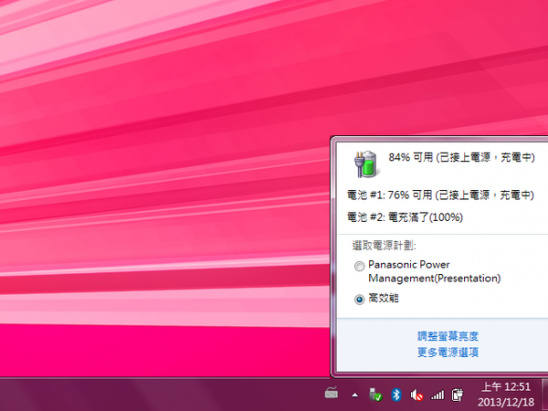Open the 調整螢幕亮度 link

(x=448, y=336)
